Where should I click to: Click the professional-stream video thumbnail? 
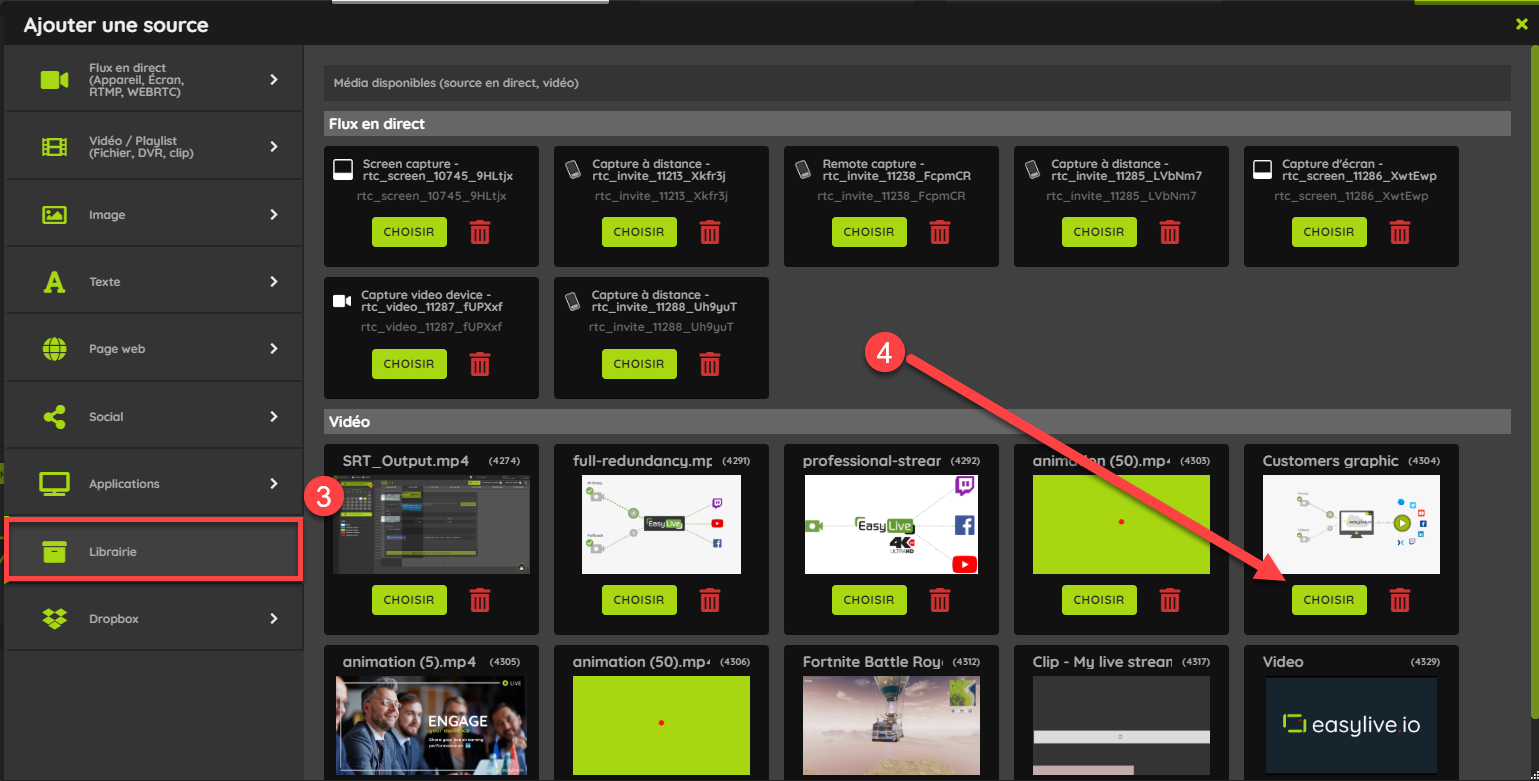click(891, 524)
